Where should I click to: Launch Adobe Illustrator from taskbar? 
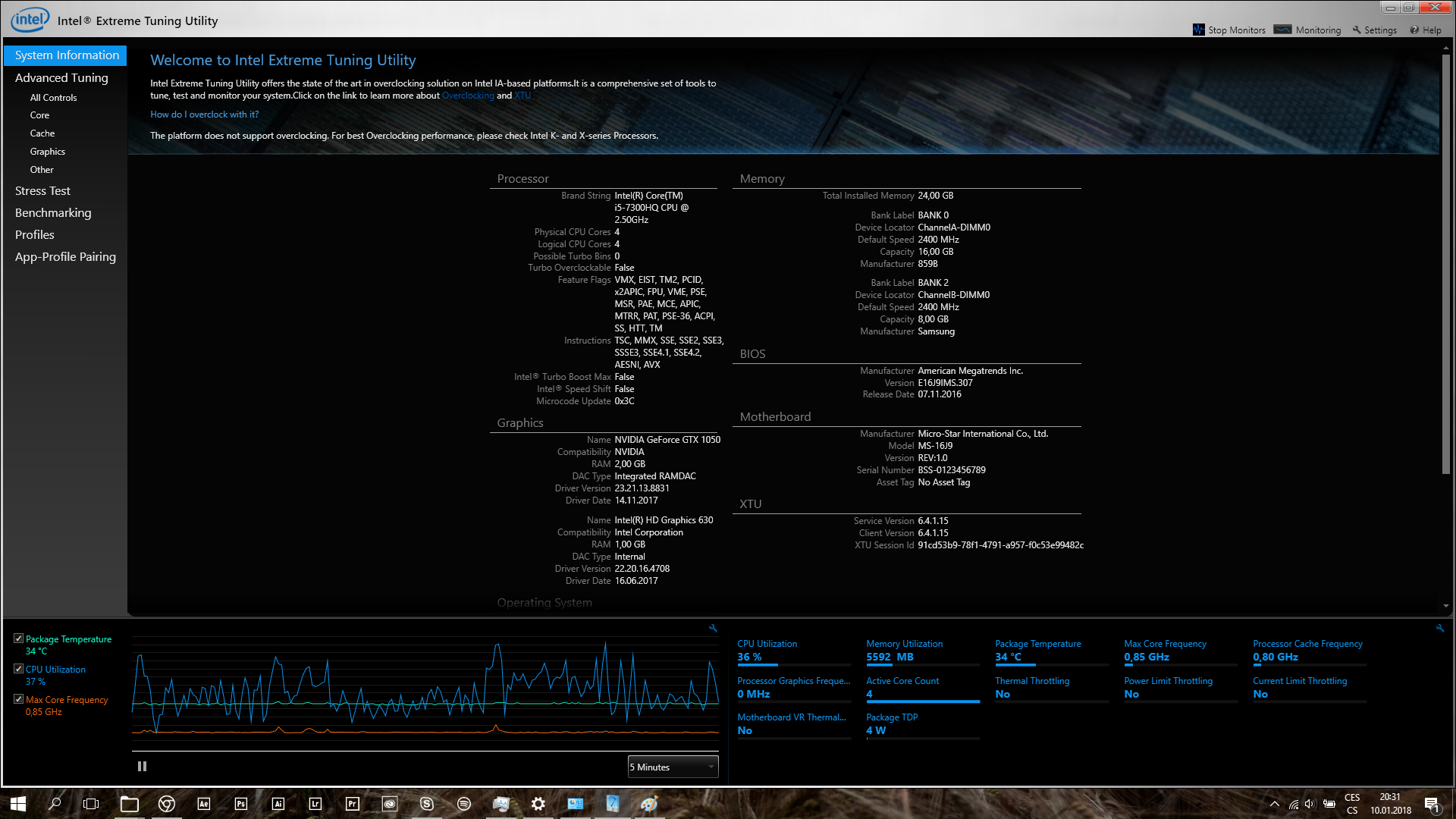pos(278,804)
